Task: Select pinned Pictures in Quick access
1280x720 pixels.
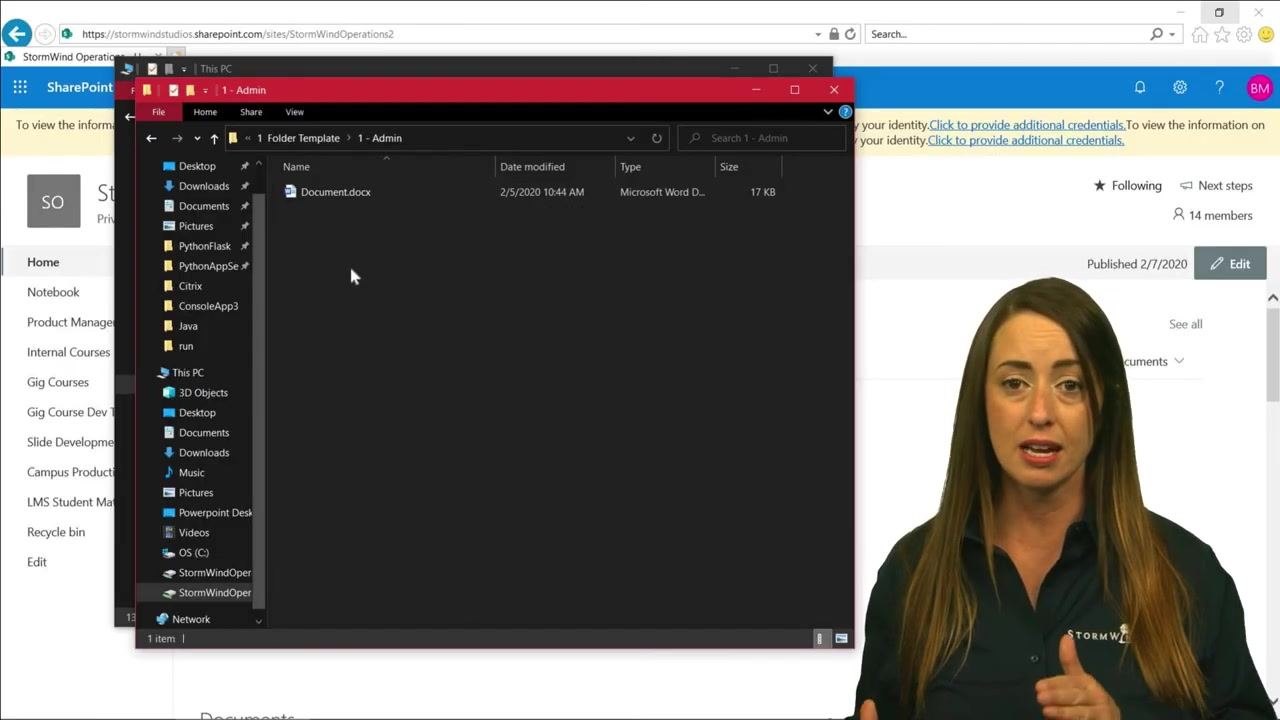Action: (x=196, y=226)
